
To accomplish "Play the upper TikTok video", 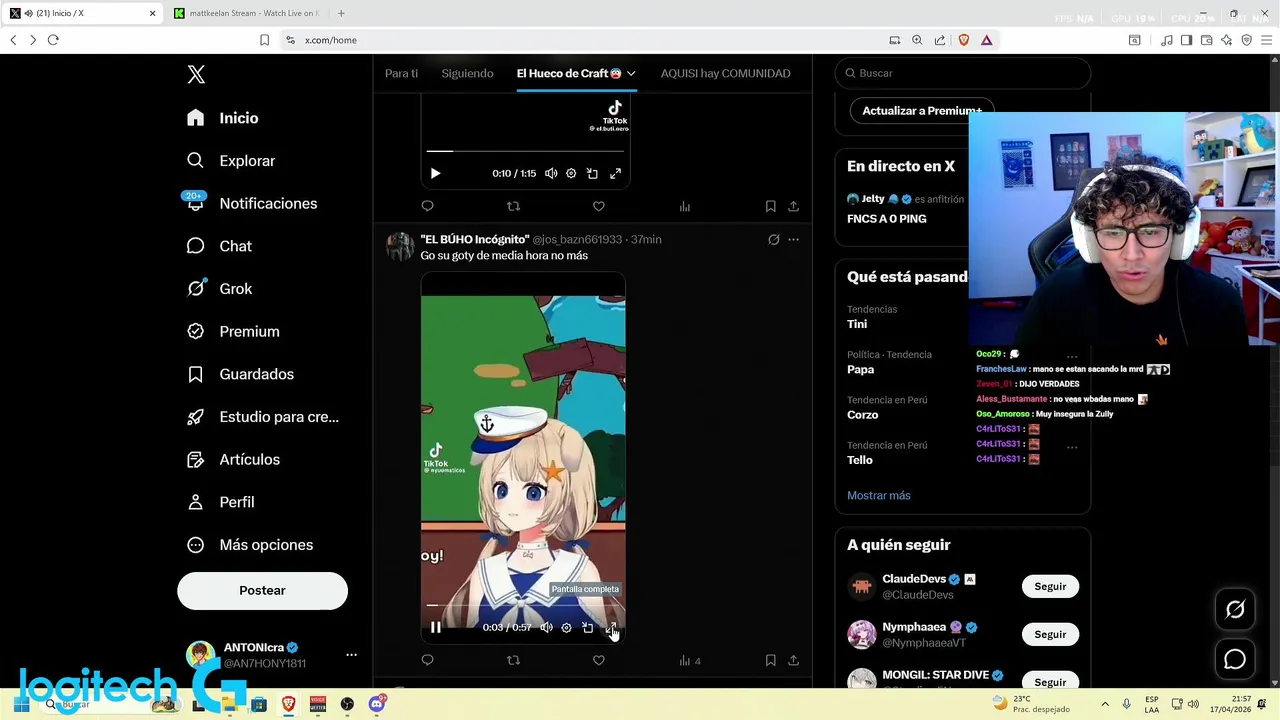I will pos(435,174).
